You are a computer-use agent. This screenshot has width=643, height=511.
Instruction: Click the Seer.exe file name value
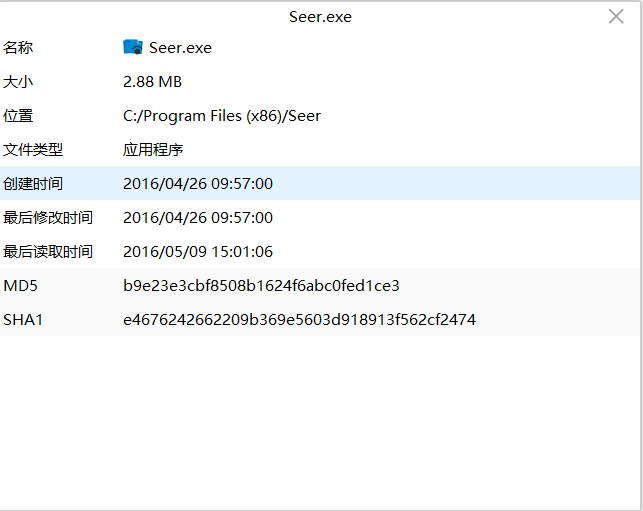[x=180, y=47]
